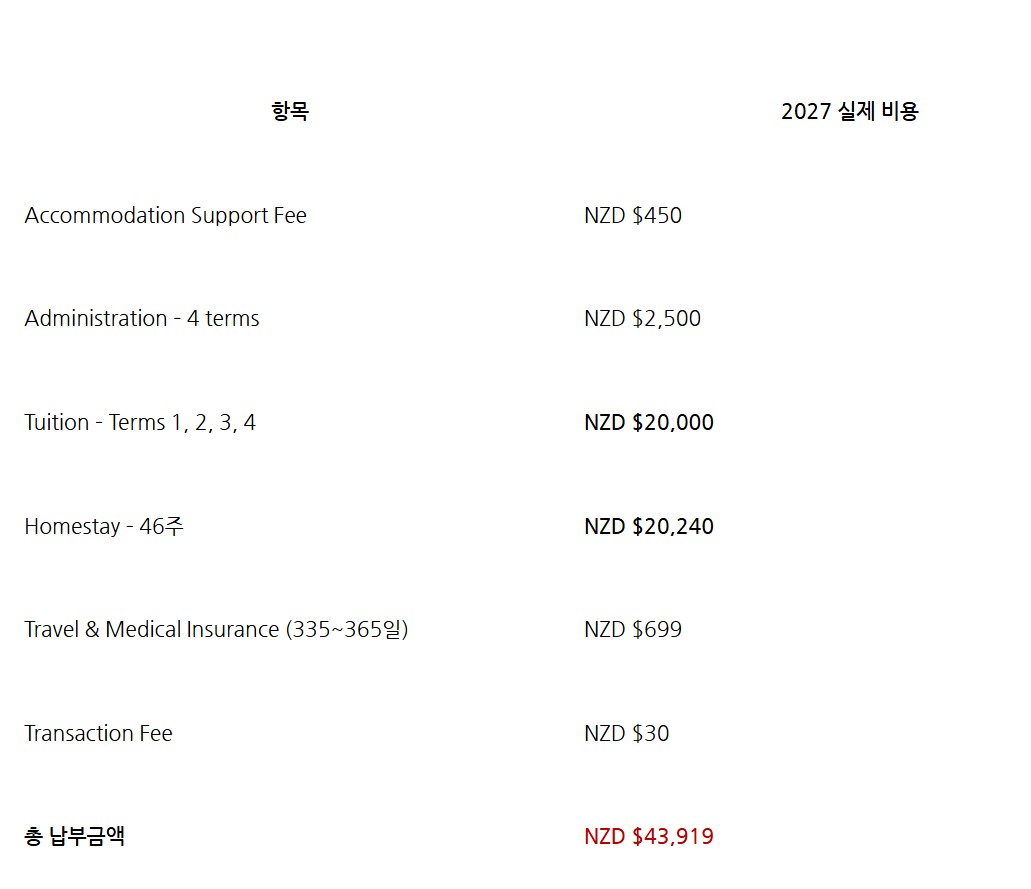Select the Transaction Fee row label
1031x889 pixels.
pyautogui.click(x=99, y=733)
